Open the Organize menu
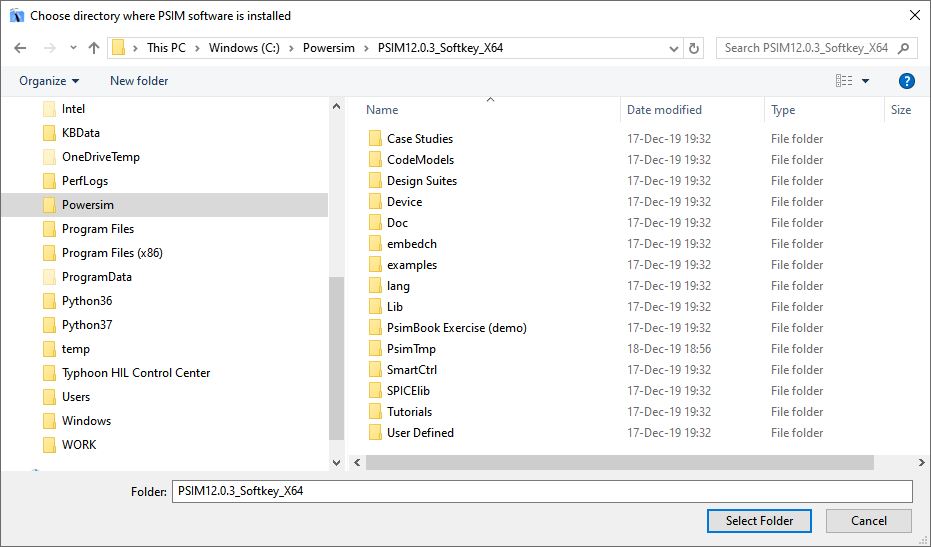This screenshot has height=547, width=931. point(48,81)
